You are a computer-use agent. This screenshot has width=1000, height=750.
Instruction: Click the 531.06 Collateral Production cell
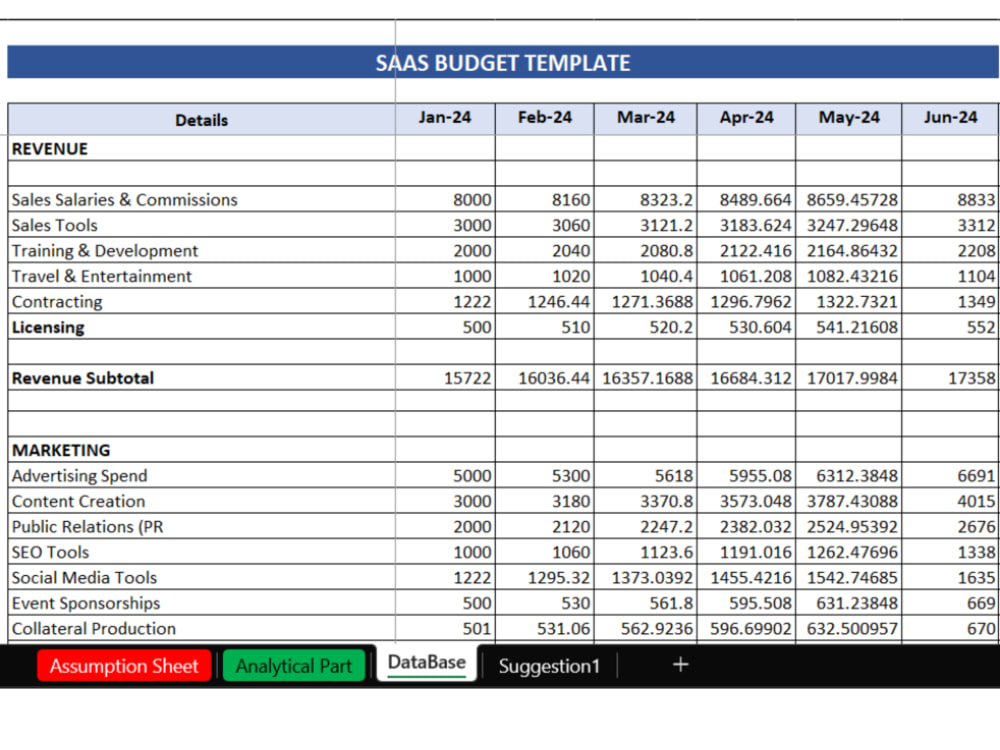point(545,628)
